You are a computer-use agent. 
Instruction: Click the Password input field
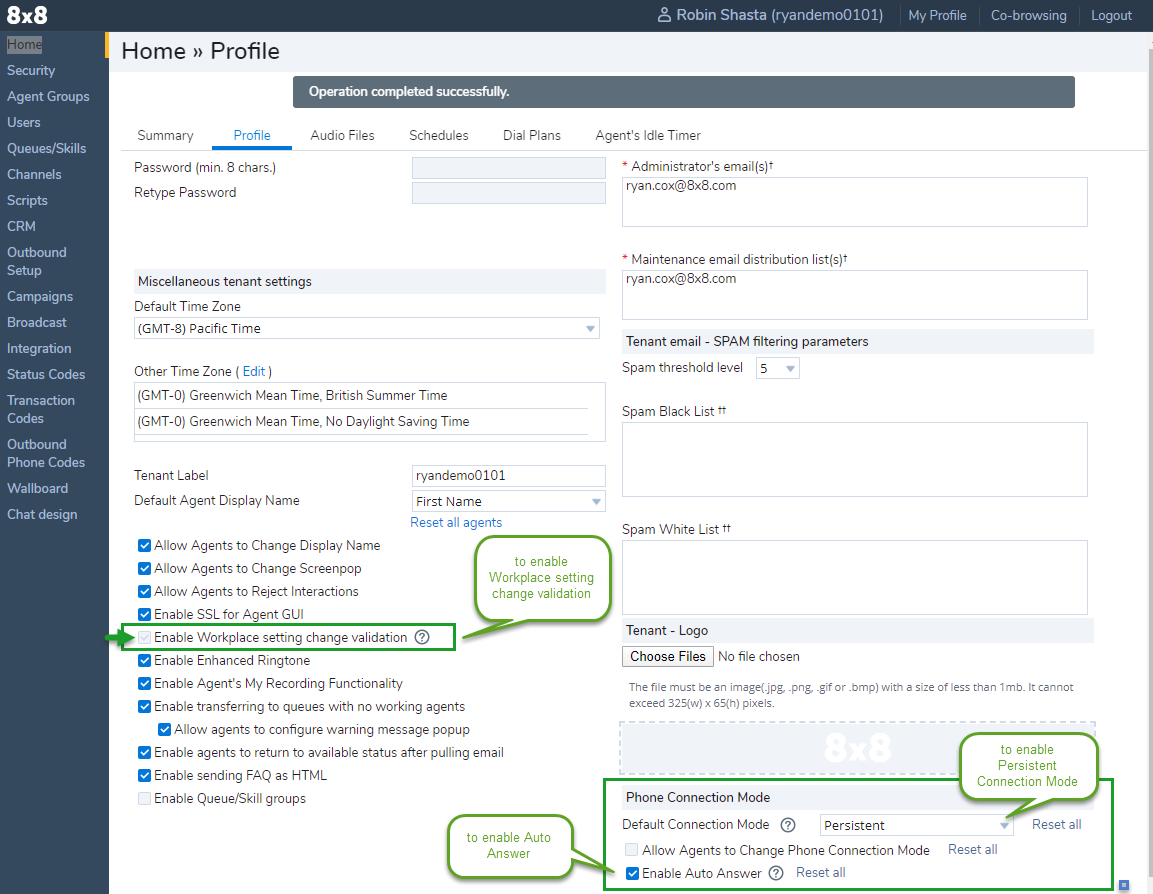[509, 168]
